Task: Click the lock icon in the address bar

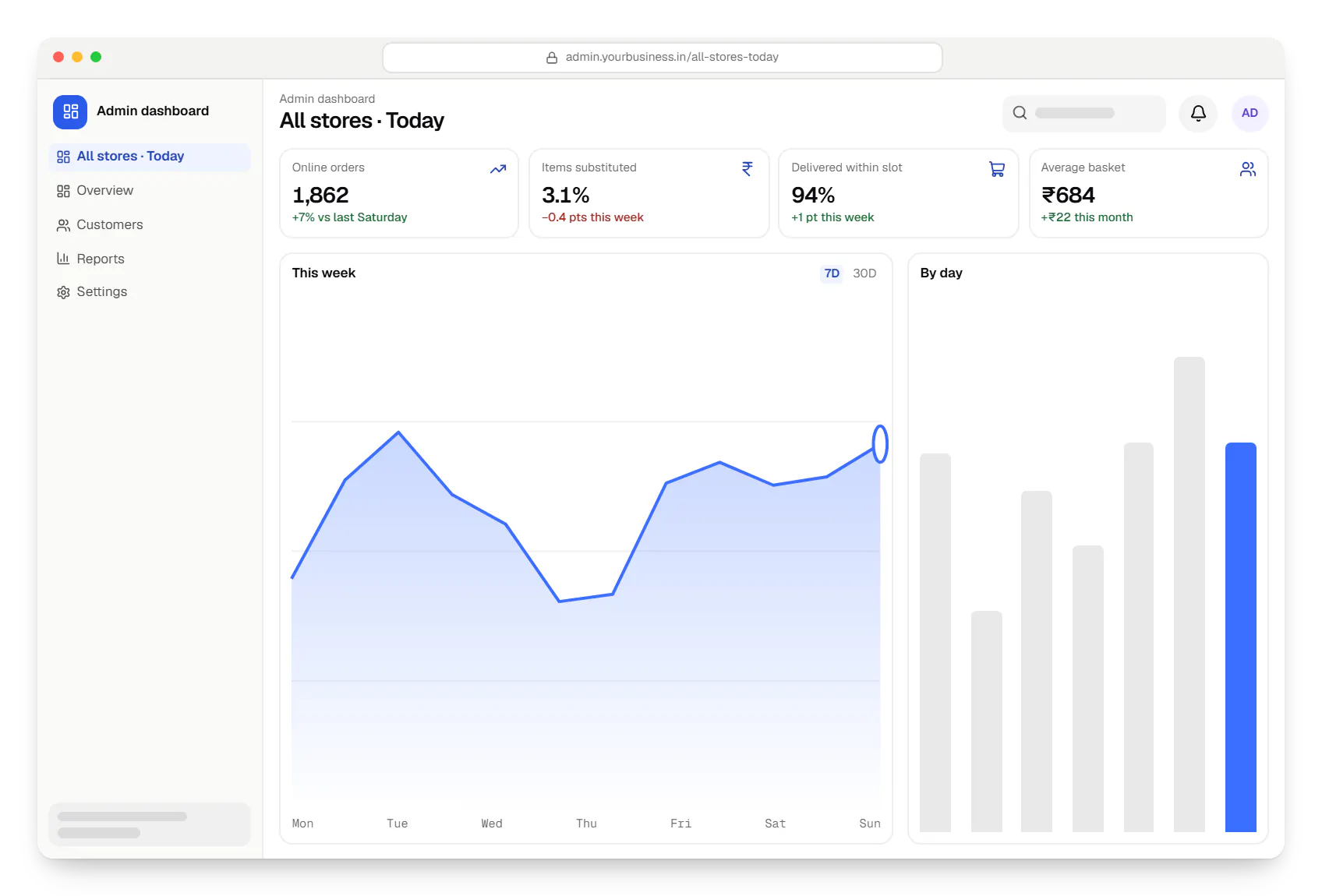Action: coord(552,58)
